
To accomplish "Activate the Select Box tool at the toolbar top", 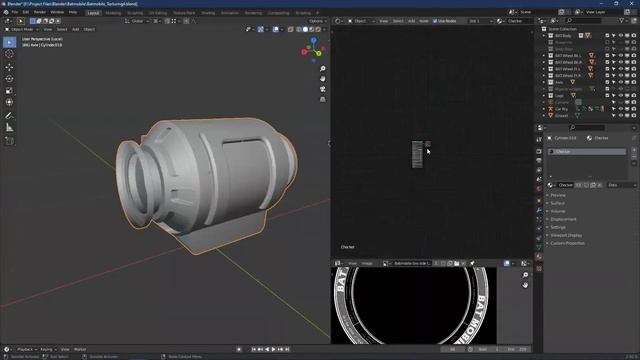I will click(x=9, y=42).
